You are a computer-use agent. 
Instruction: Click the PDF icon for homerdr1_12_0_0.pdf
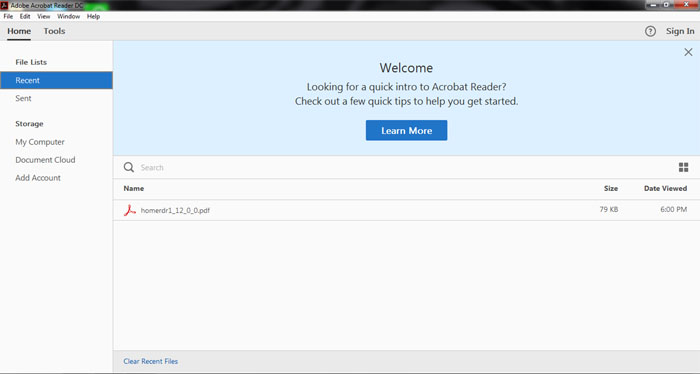(x=129, y=210)
